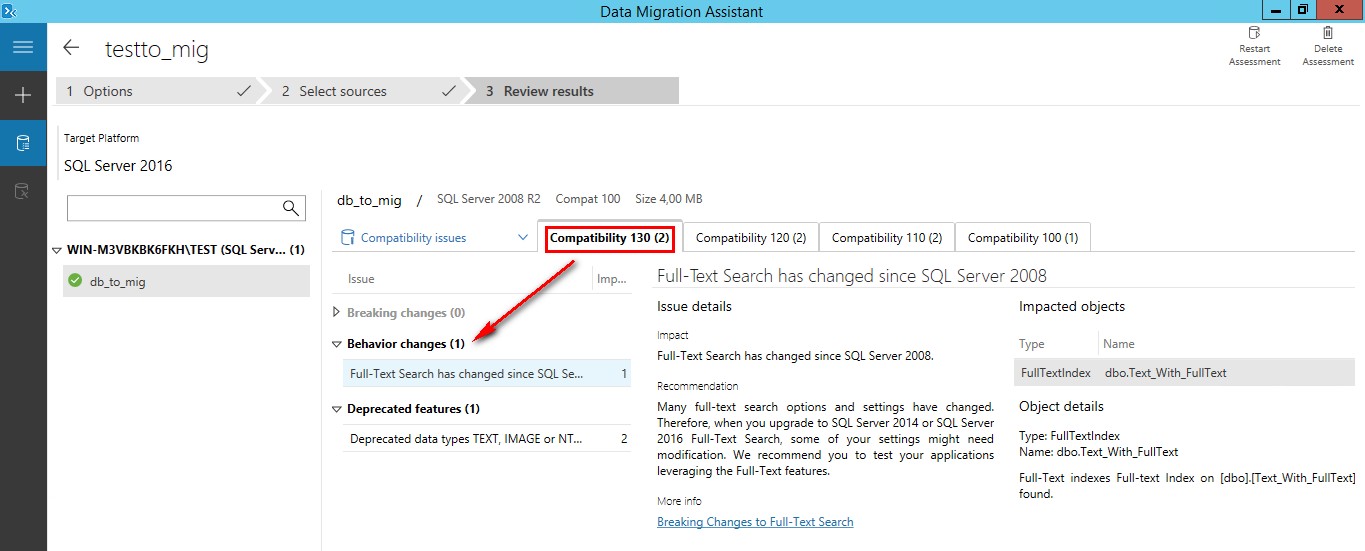Restore down the application window

tap(1302, 9)
